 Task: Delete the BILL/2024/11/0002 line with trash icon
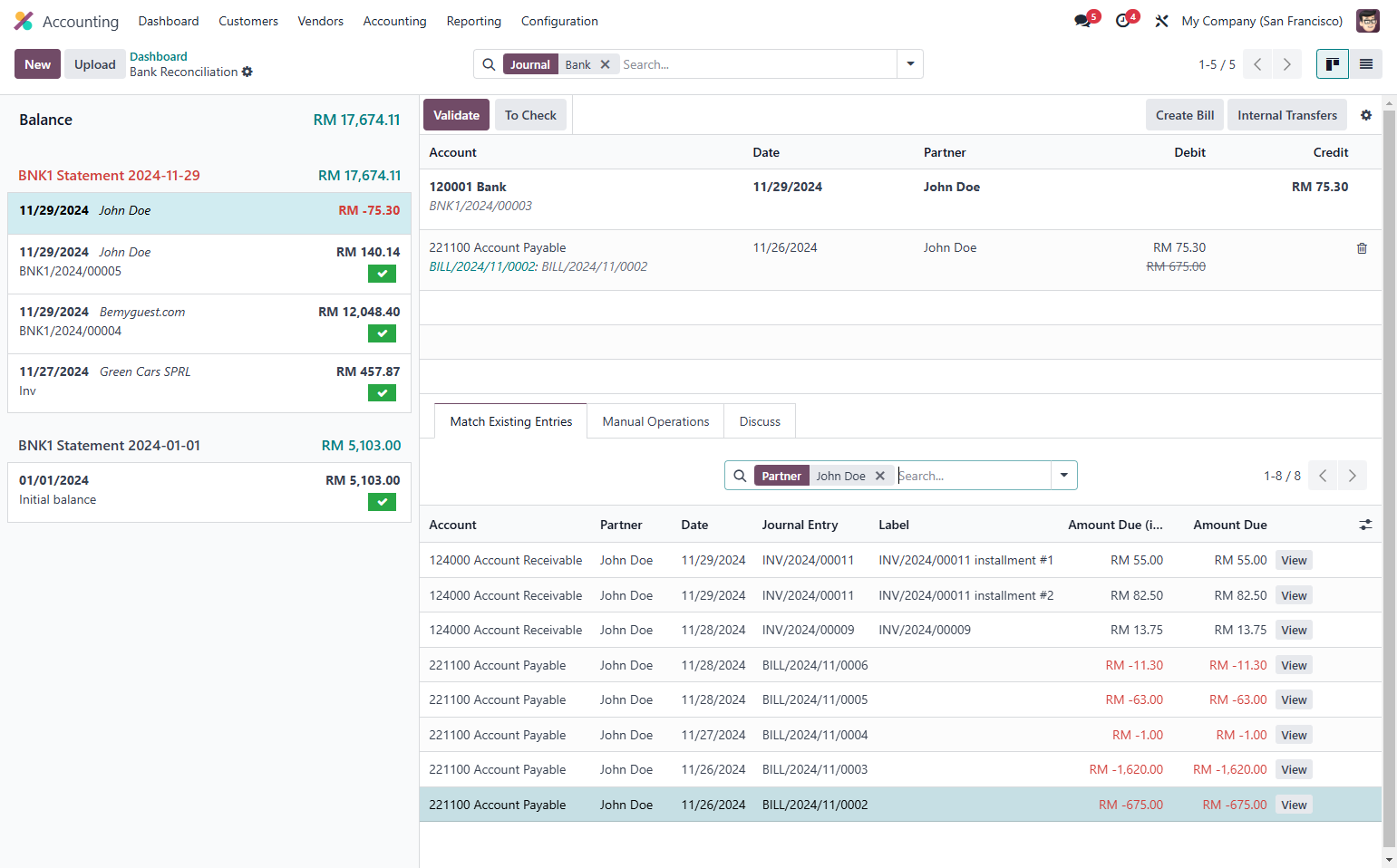pyautogui.click(x=1362, y=248)
